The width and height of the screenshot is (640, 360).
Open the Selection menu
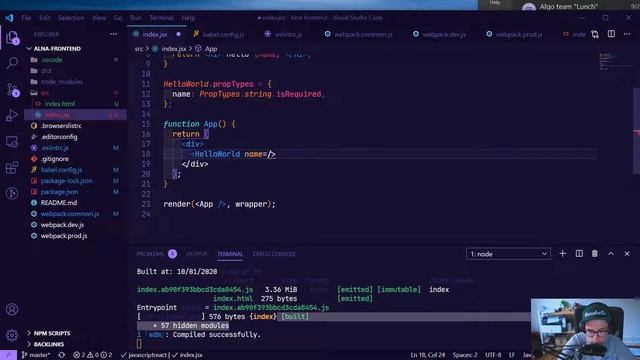[71, 18]
